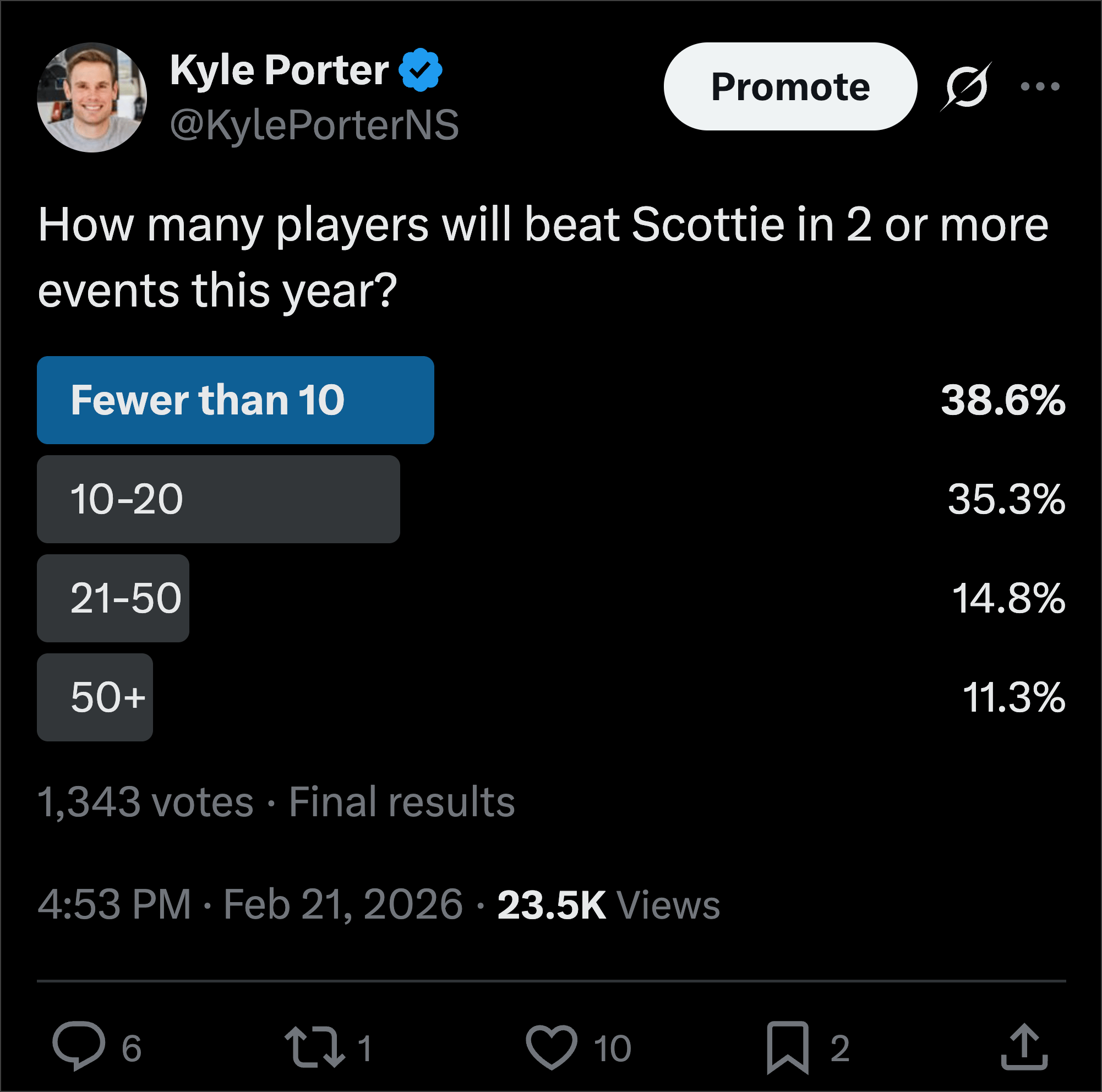Bookmark the post with bookmark icon
1102x1092 pixels.
(788, 1047)
